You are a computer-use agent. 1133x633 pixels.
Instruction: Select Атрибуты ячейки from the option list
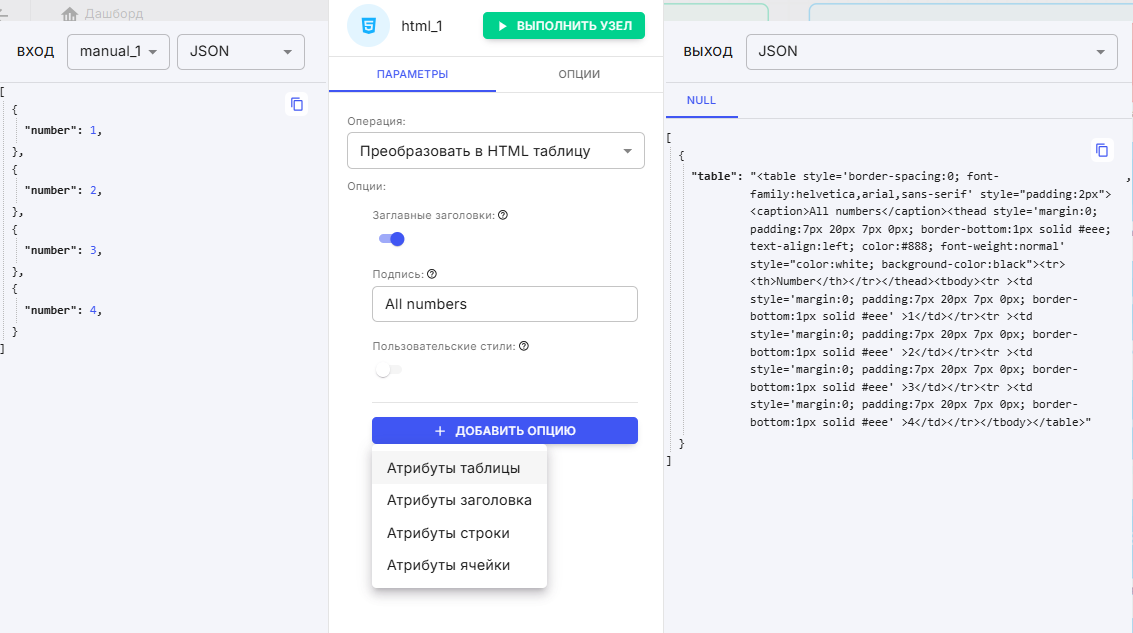(x=450, y=564)
